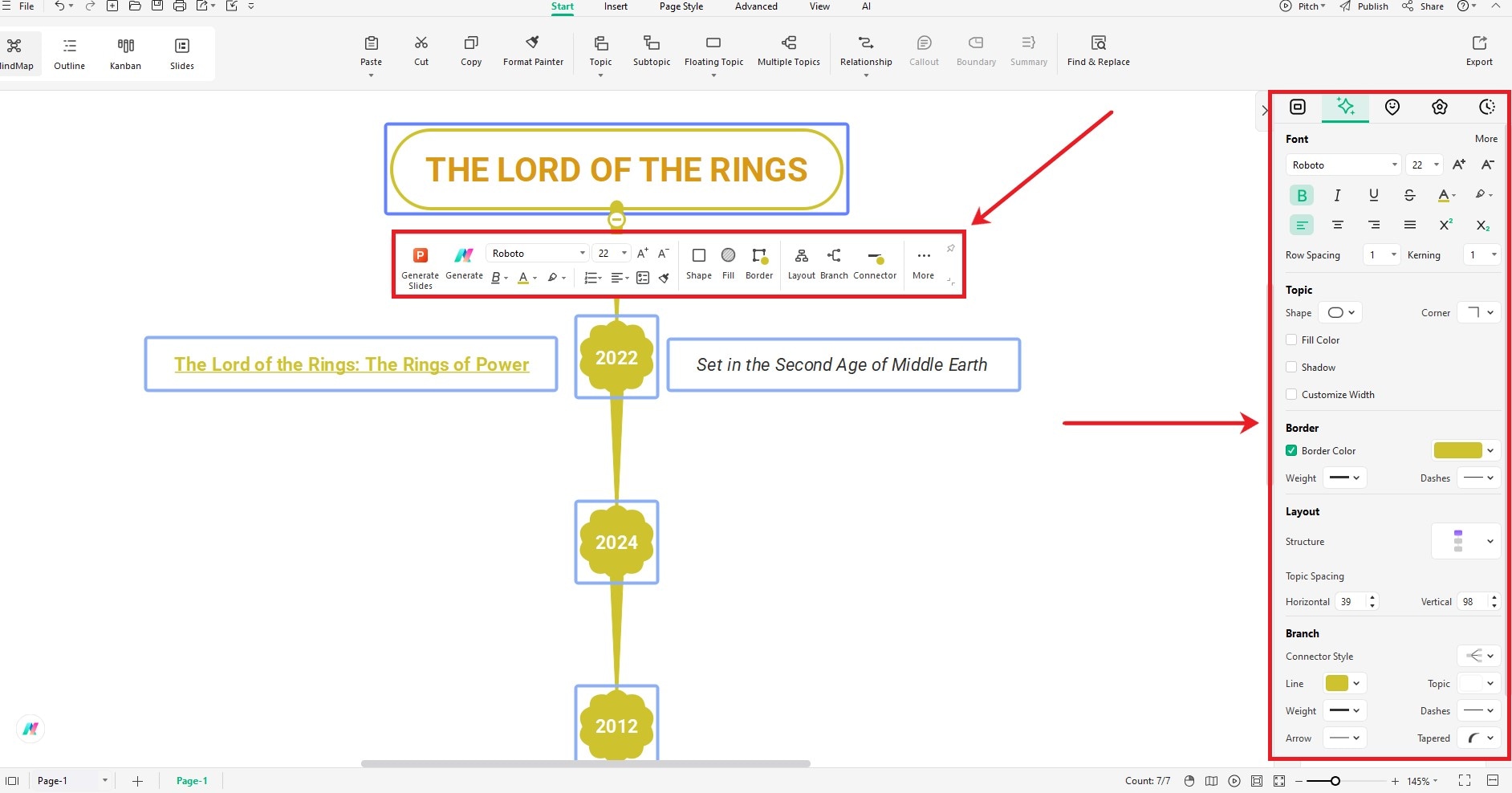The height and width of the screenshot is (793, 1512).
Task: Click Generate Slides in the floating toolbar
Action: 420,268
